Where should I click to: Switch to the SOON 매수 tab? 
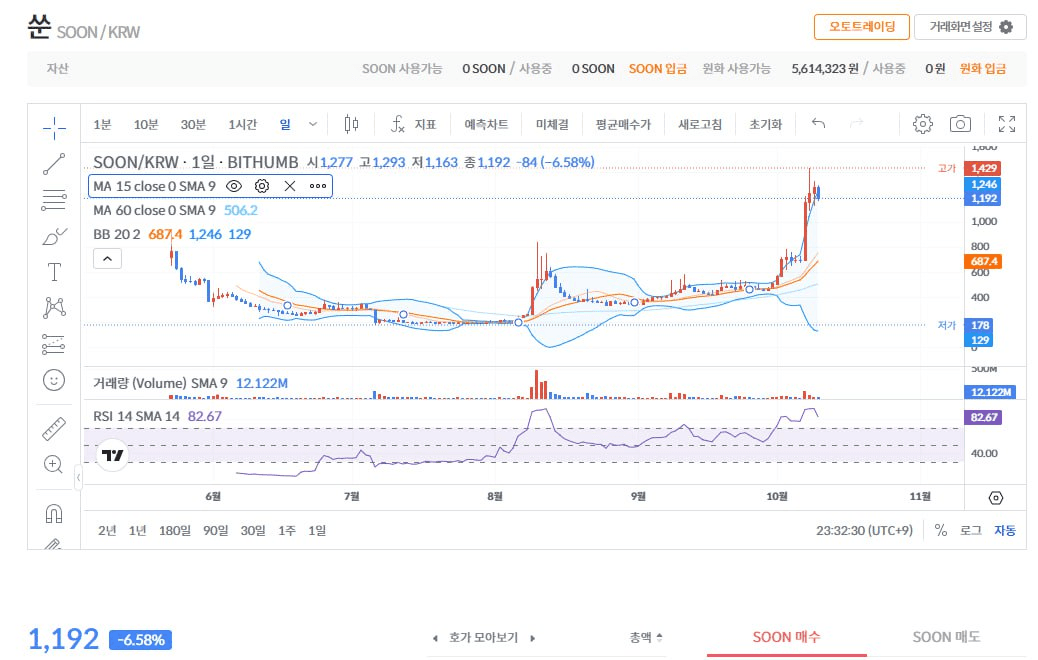click(786, 637)
